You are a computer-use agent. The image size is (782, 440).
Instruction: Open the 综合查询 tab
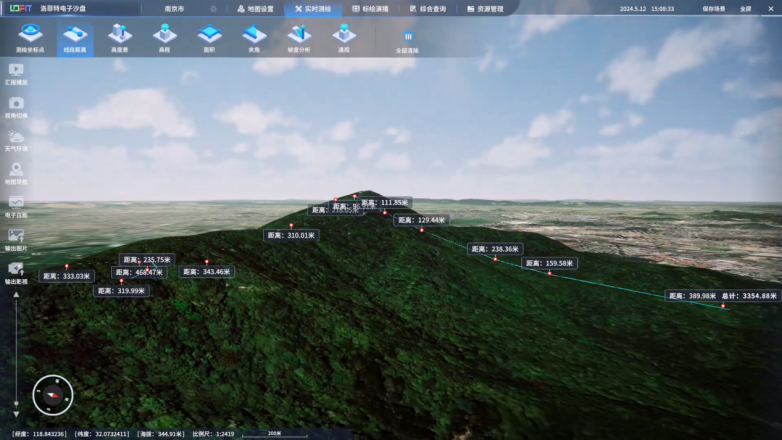pos(428,8)
